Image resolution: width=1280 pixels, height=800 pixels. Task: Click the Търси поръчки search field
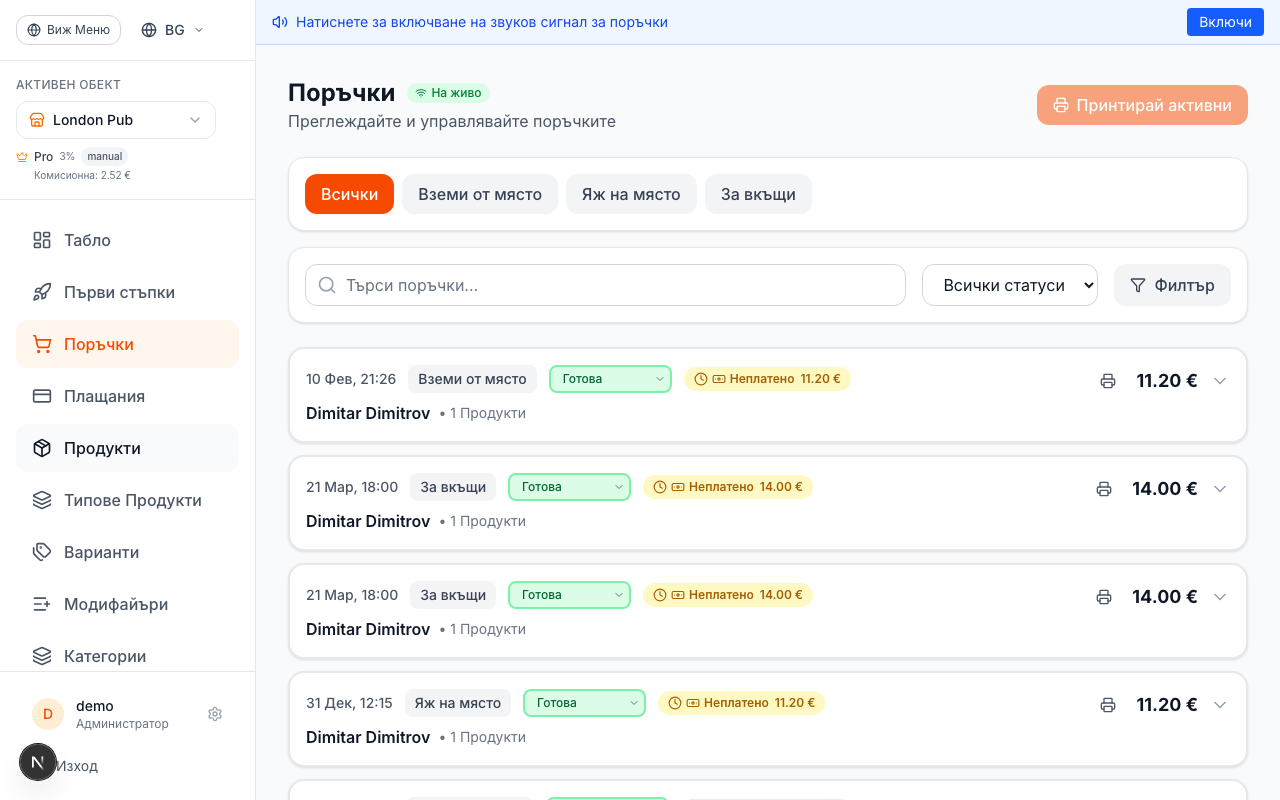pyautogui.click(x=605, y=285)
